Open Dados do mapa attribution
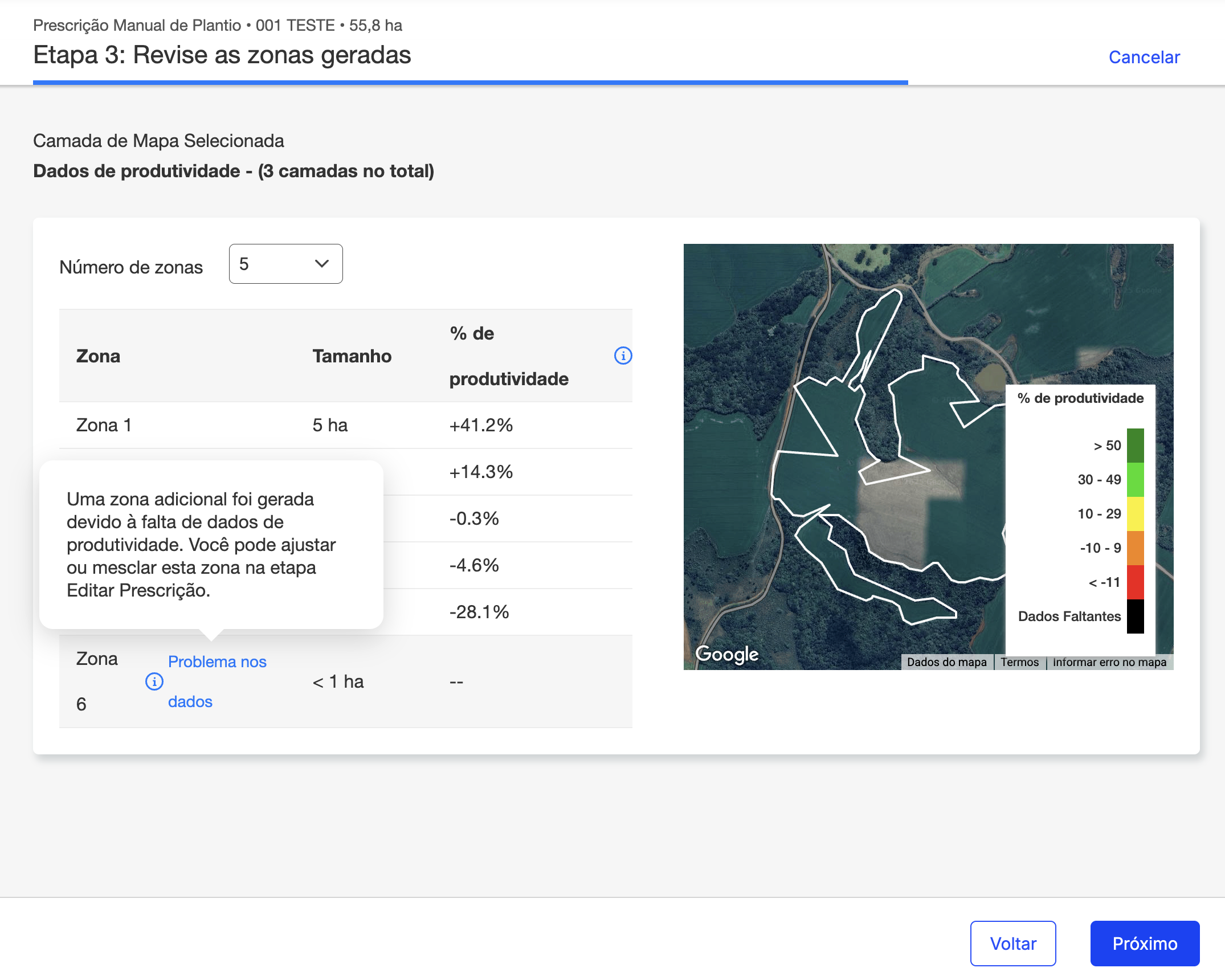The image size is (1225, 980). (946, 662)
